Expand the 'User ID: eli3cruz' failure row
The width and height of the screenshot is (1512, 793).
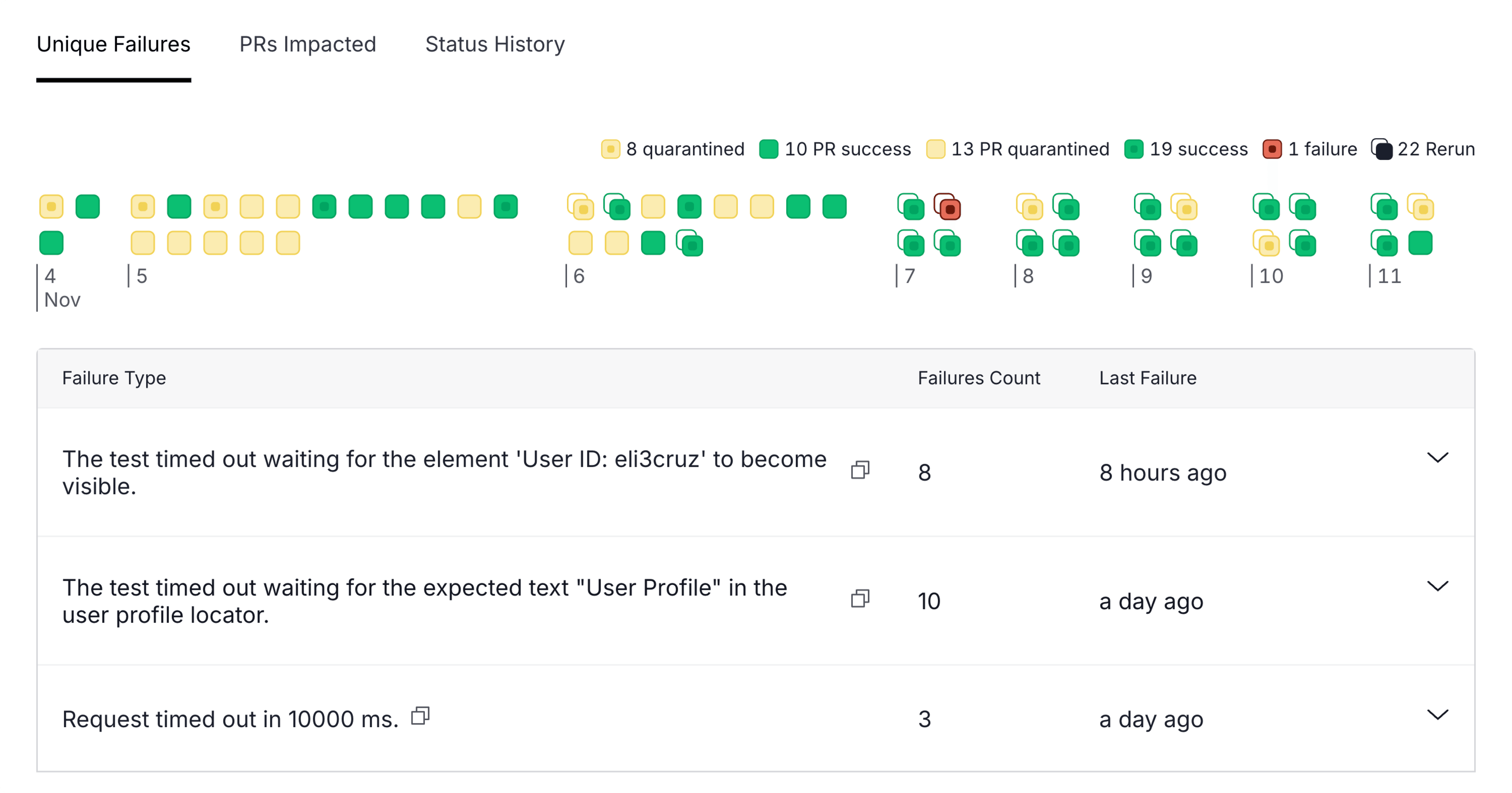(x=1438, y=458)
